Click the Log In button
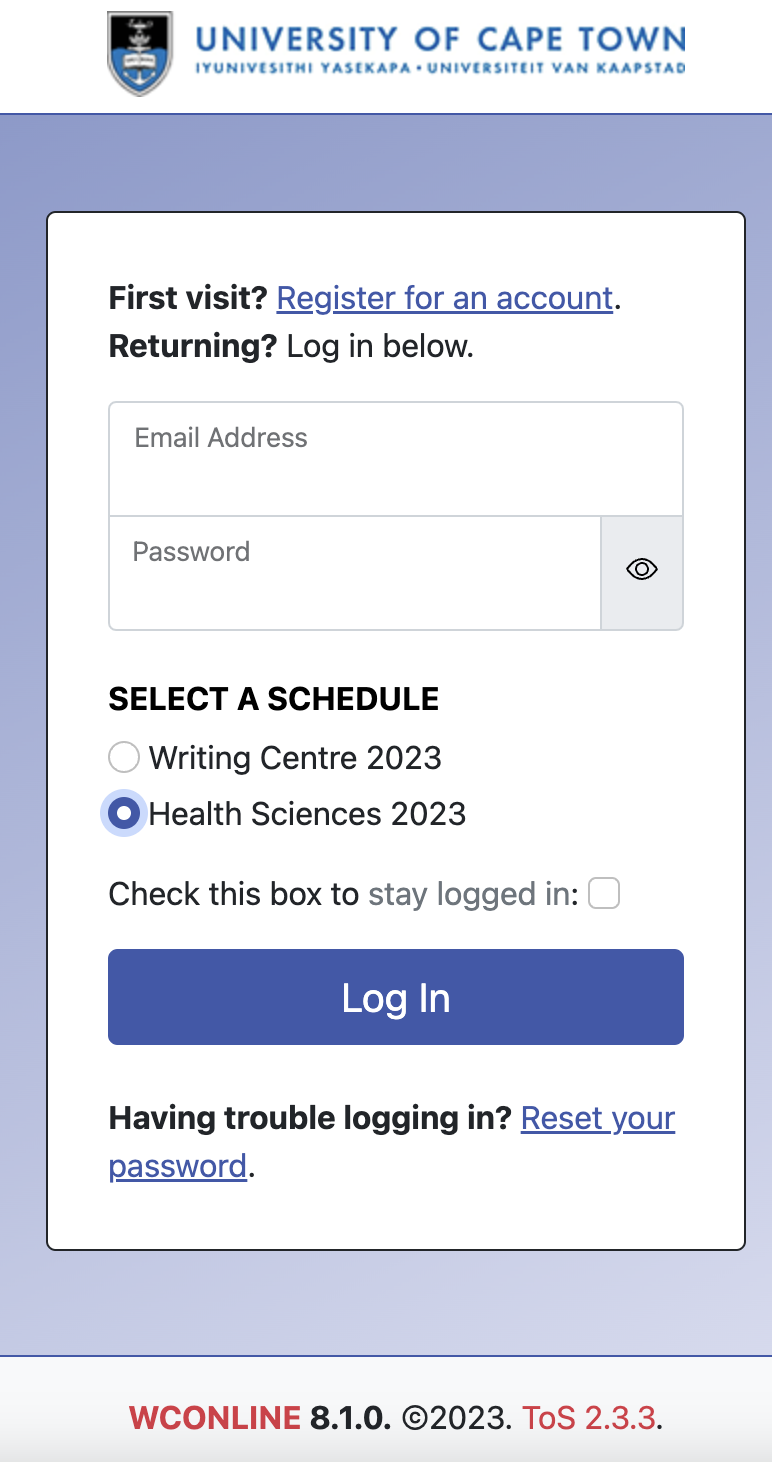 (x=396, y=997)
